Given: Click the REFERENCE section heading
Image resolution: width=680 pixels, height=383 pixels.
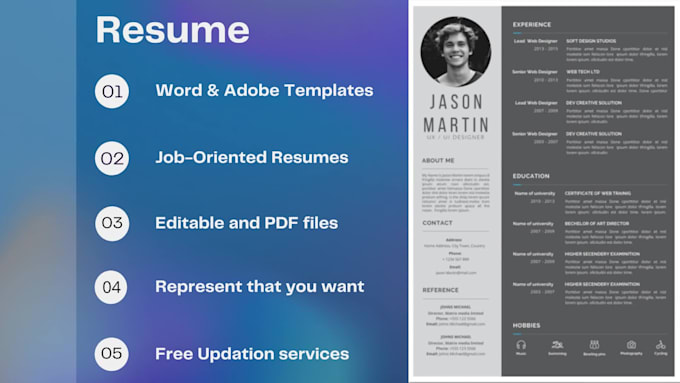Looking at the screenshot, I should [440, 290].
